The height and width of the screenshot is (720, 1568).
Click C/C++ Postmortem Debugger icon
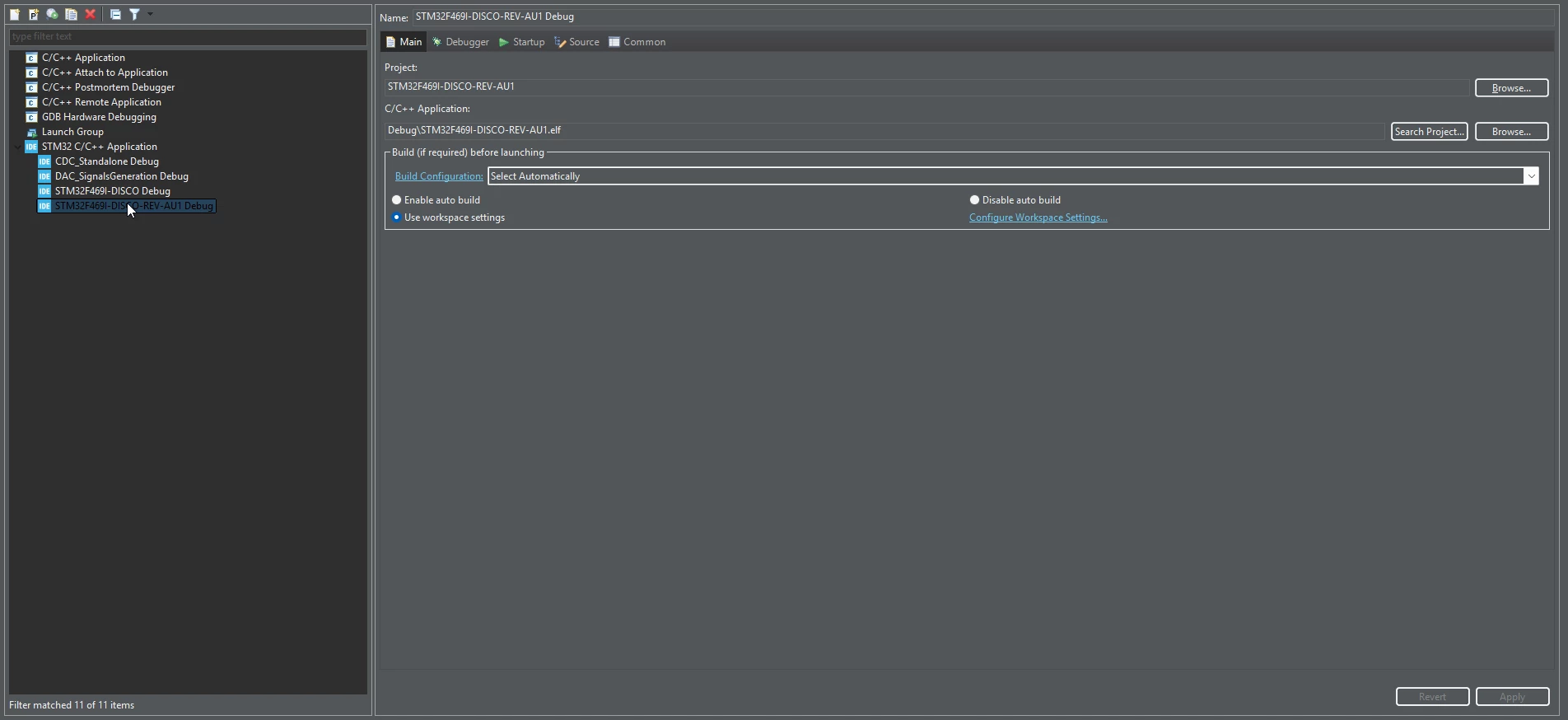click(31, 87)
